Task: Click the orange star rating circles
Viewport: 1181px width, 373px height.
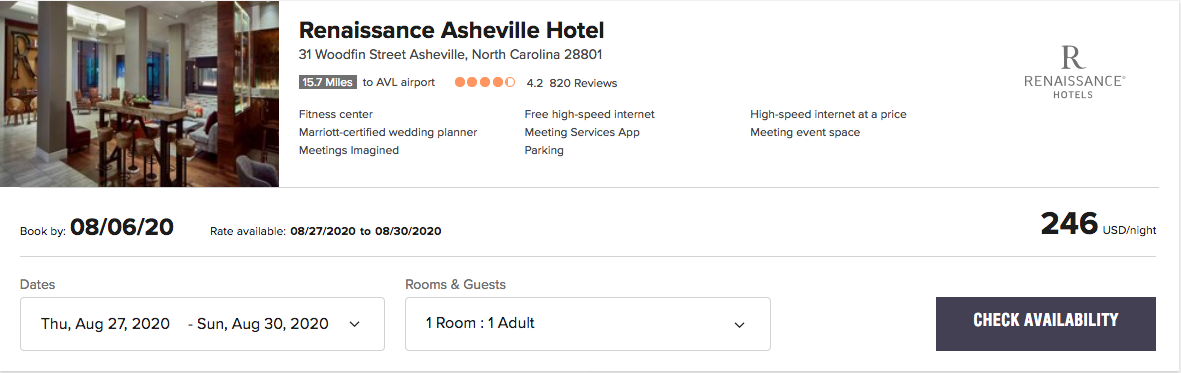Action: (x=485, y=82)
